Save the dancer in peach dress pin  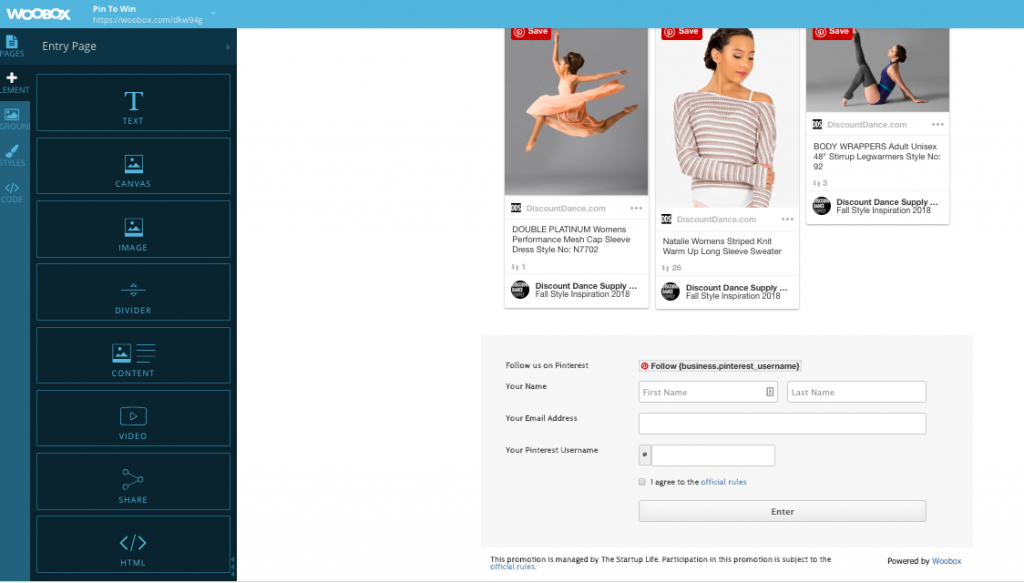[x=531, y=32]
